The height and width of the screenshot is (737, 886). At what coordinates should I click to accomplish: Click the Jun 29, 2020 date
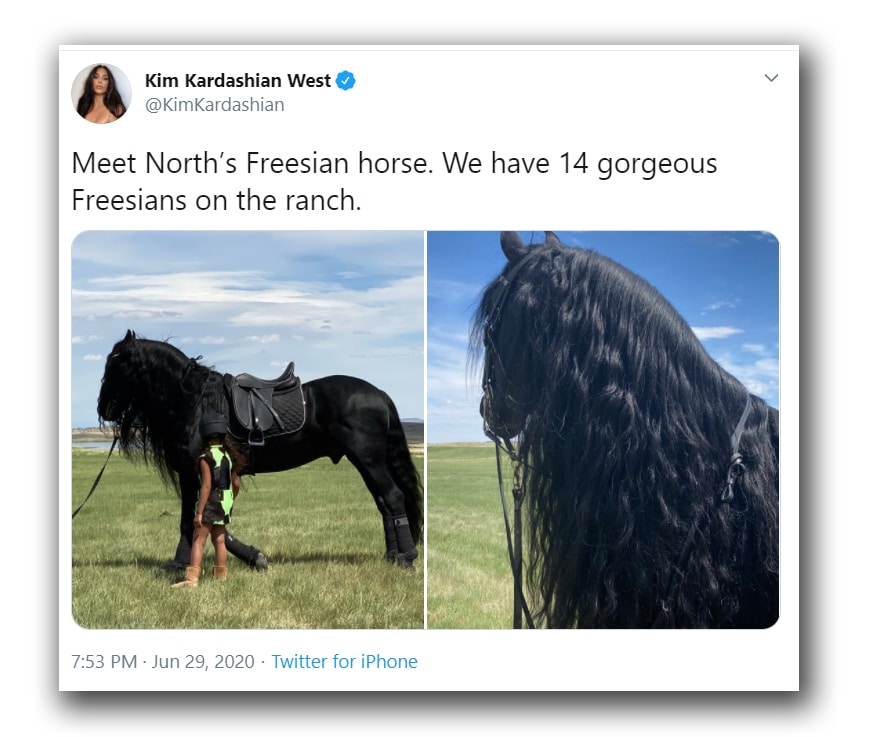click(203, 661)
